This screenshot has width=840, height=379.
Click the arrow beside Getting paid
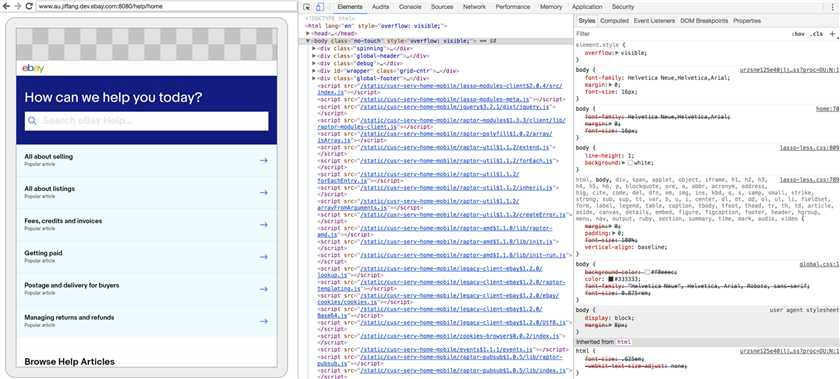(x=264, y=257)
